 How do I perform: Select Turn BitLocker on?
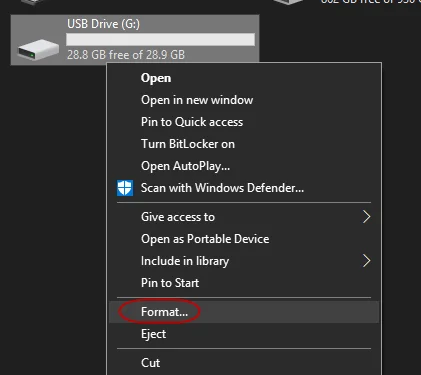tap(244, 144)
